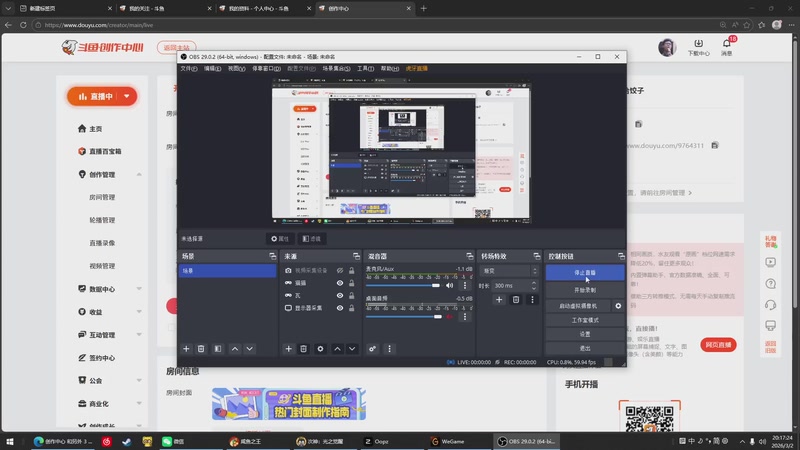Click the blue stop streaming button in OBS controls
Viewport: 800px width, 450px height.
tap(585, 272)
